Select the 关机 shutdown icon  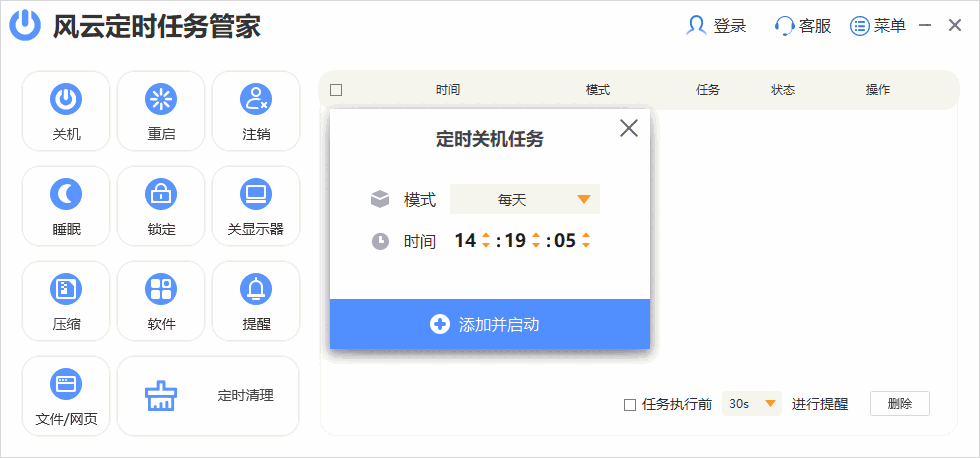66,98
